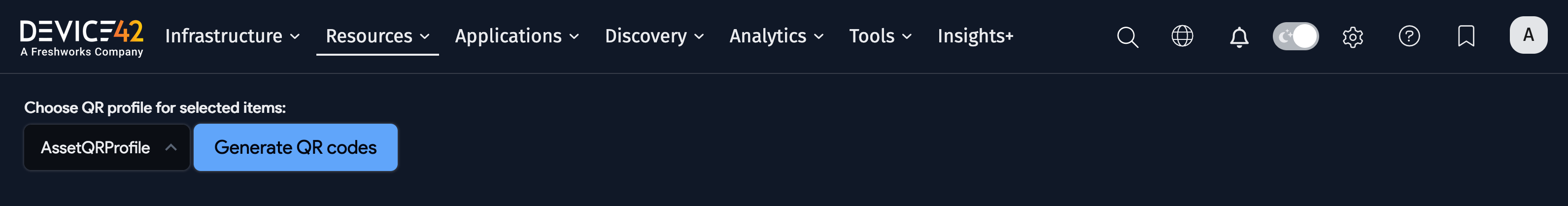Open the Resources menu
Screen dimensions: 1568x206
tap(377, 36)
